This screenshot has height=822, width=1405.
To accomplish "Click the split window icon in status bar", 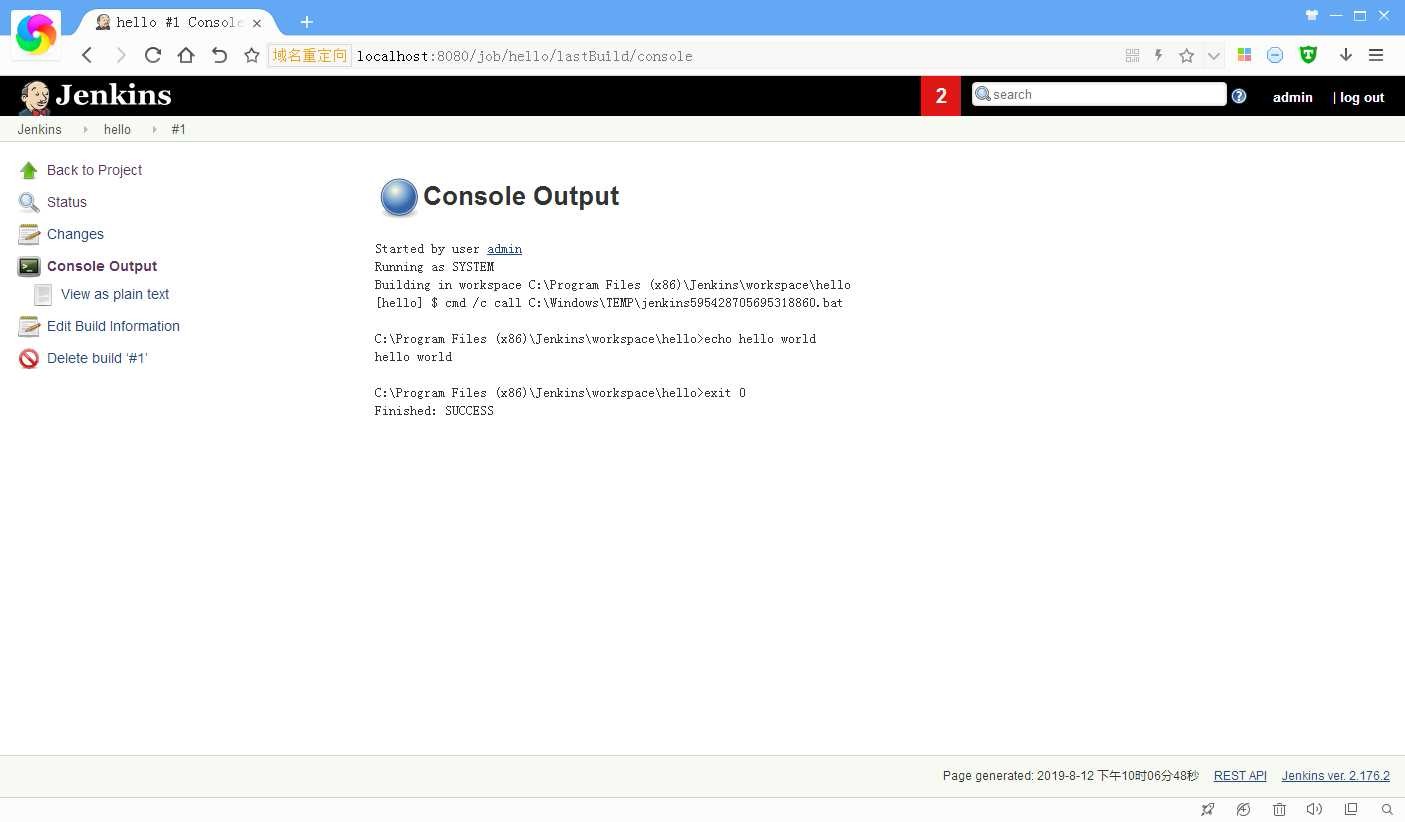I will (1351, 809).
